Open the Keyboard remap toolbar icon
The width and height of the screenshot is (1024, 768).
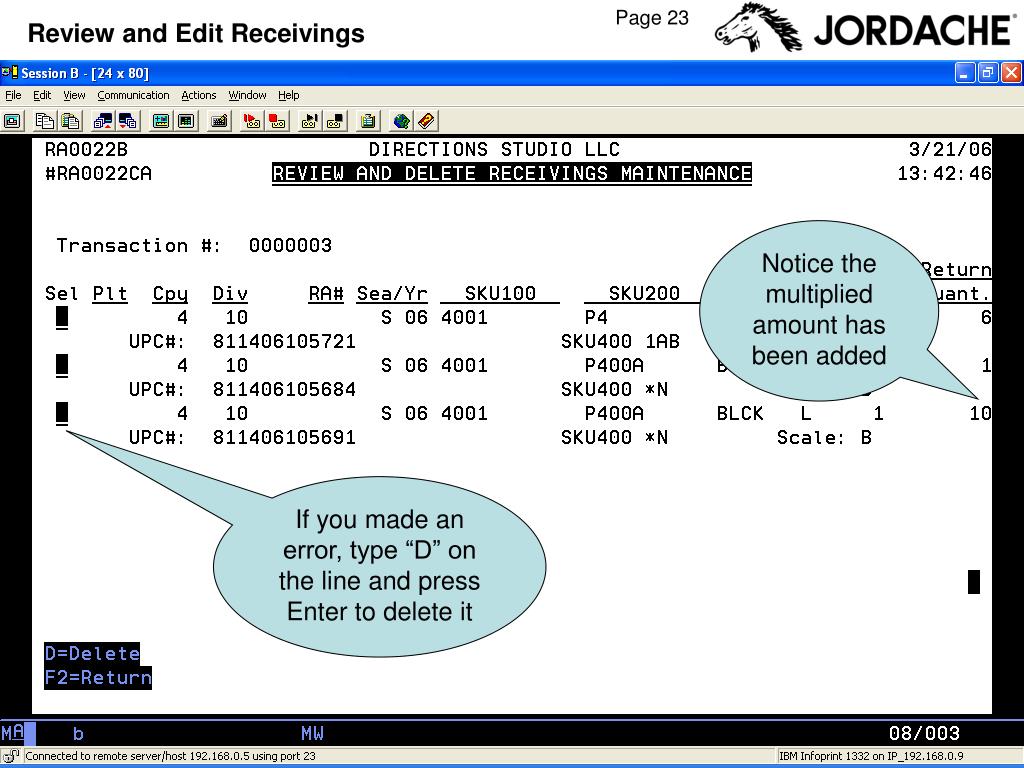[x=219, y=121]
